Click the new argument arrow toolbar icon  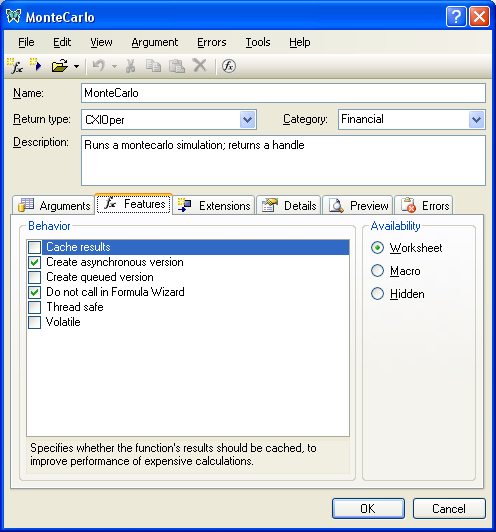click(x=36, y=65)
